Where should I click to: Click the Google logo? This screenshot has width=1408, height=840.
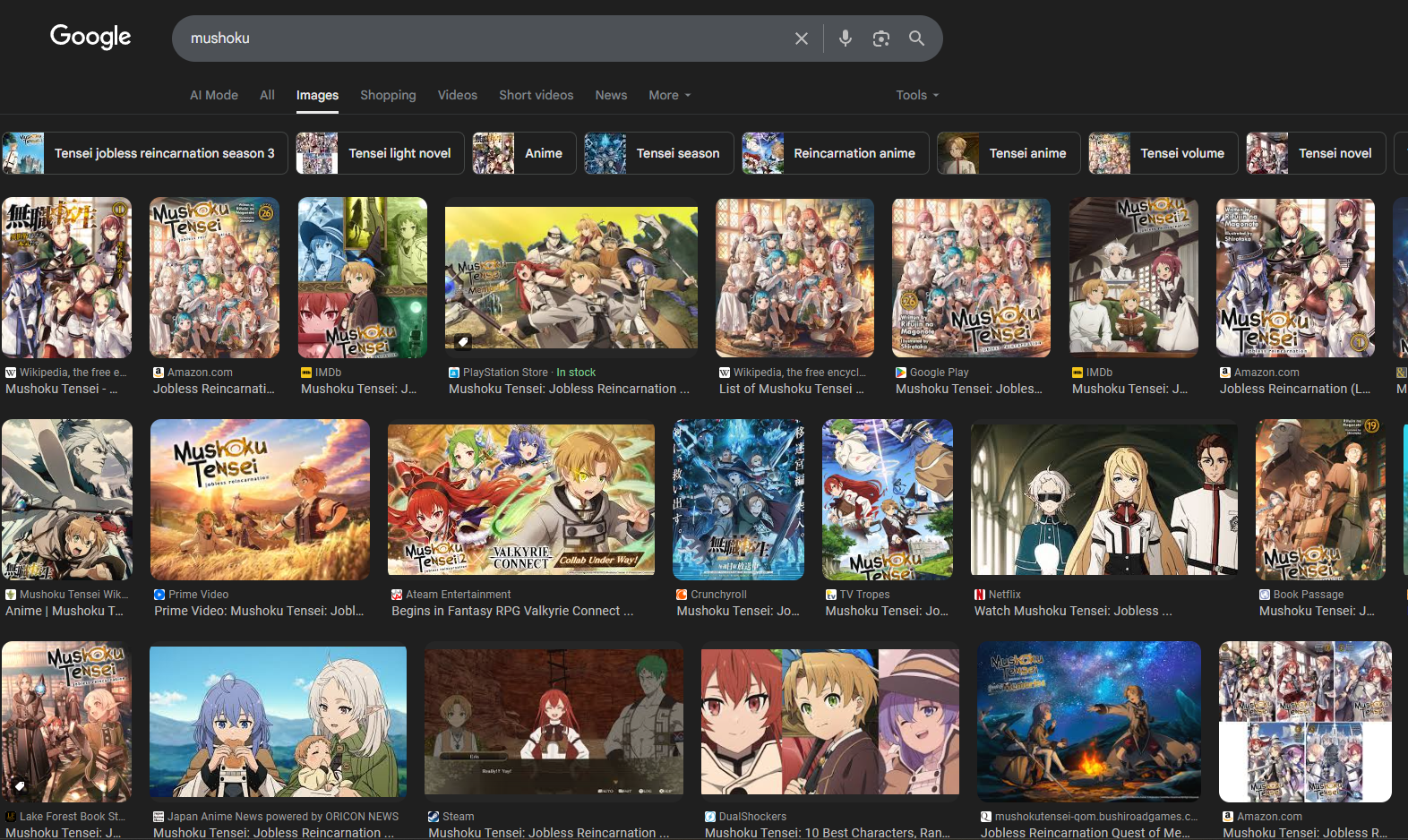[90, 37]
